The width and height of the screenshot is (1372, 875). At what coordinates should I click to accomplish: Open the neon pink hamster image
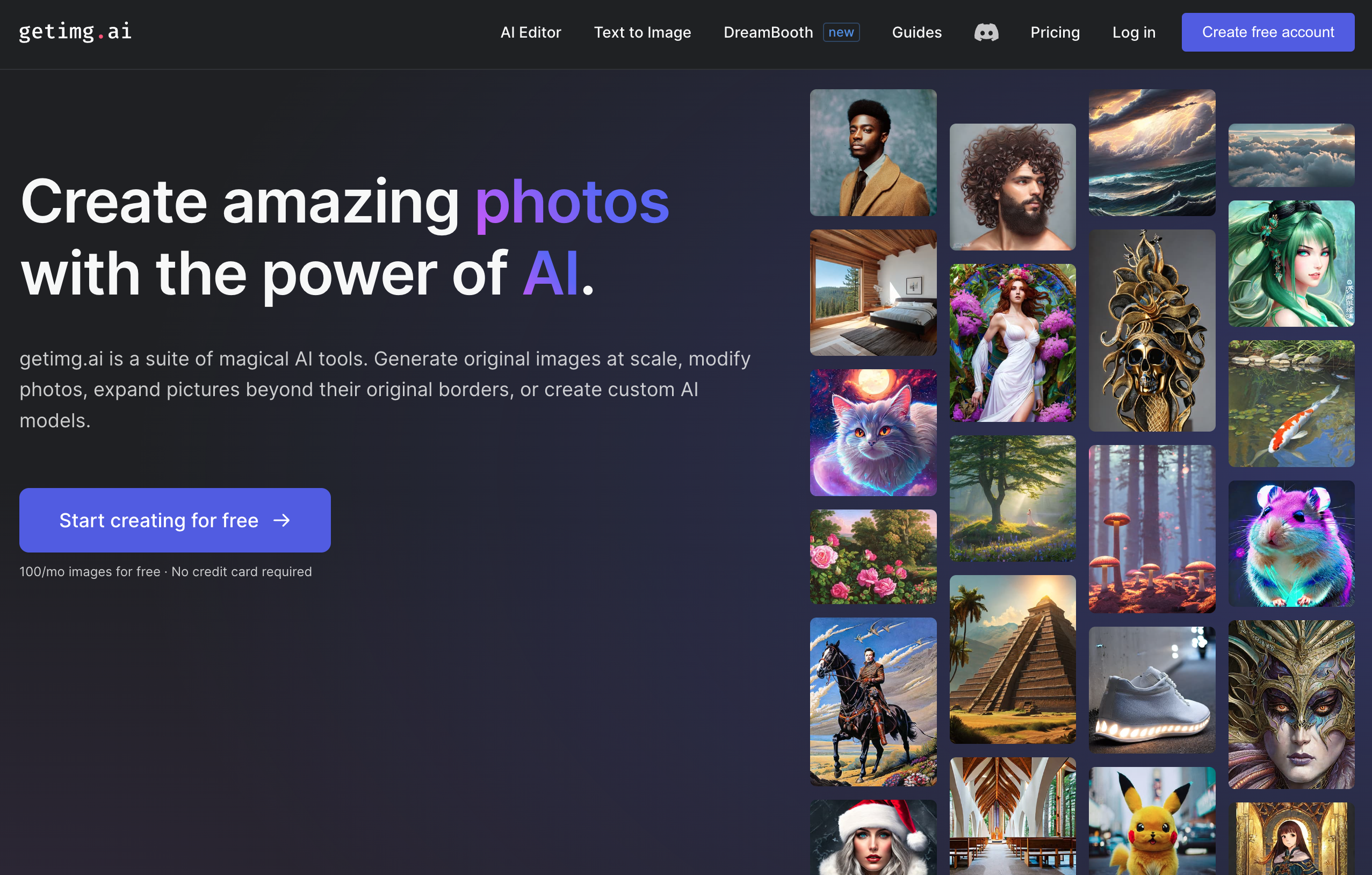tap(1291, 544)
